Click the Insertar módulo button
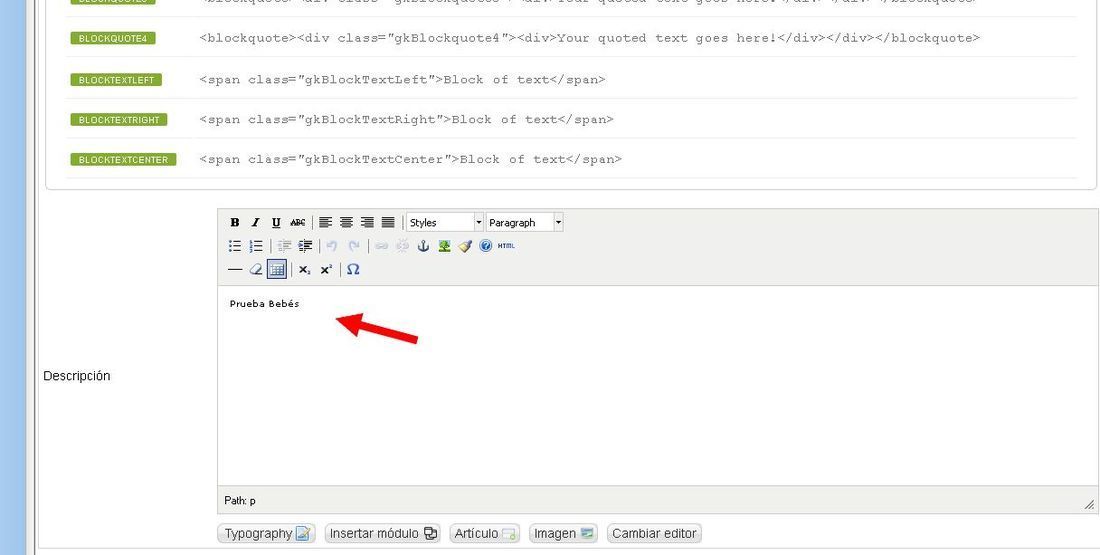Screen dimensions: 1100x555 pos(384,533)
